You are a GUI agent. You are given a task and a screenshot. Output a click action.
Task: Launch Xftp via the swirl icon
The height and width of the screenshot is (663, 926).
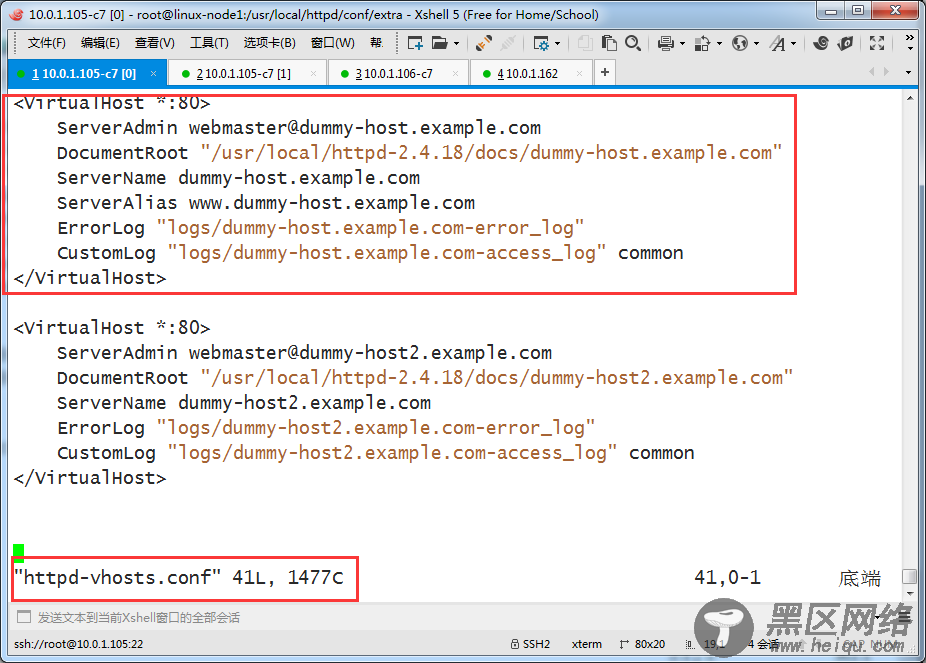[821, 43]
